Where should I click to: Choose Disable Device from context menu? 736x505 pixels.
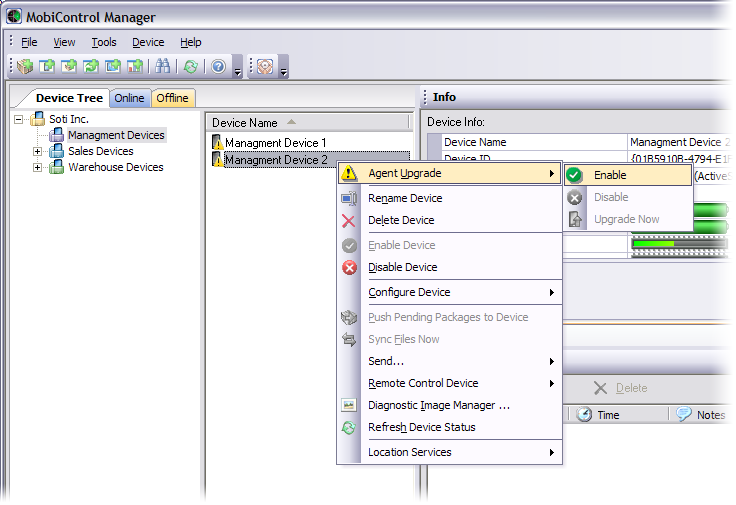pyautogui.click(x=450, y=268)
